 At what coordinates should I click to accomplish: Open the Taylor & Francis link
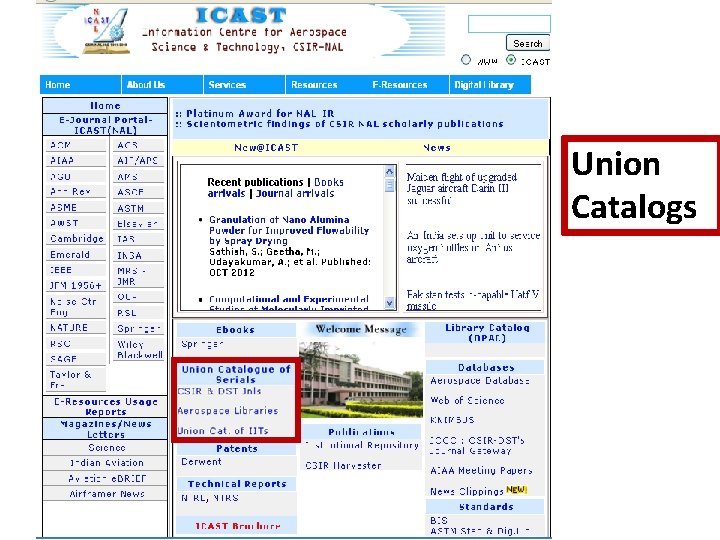tap(70, 380)
